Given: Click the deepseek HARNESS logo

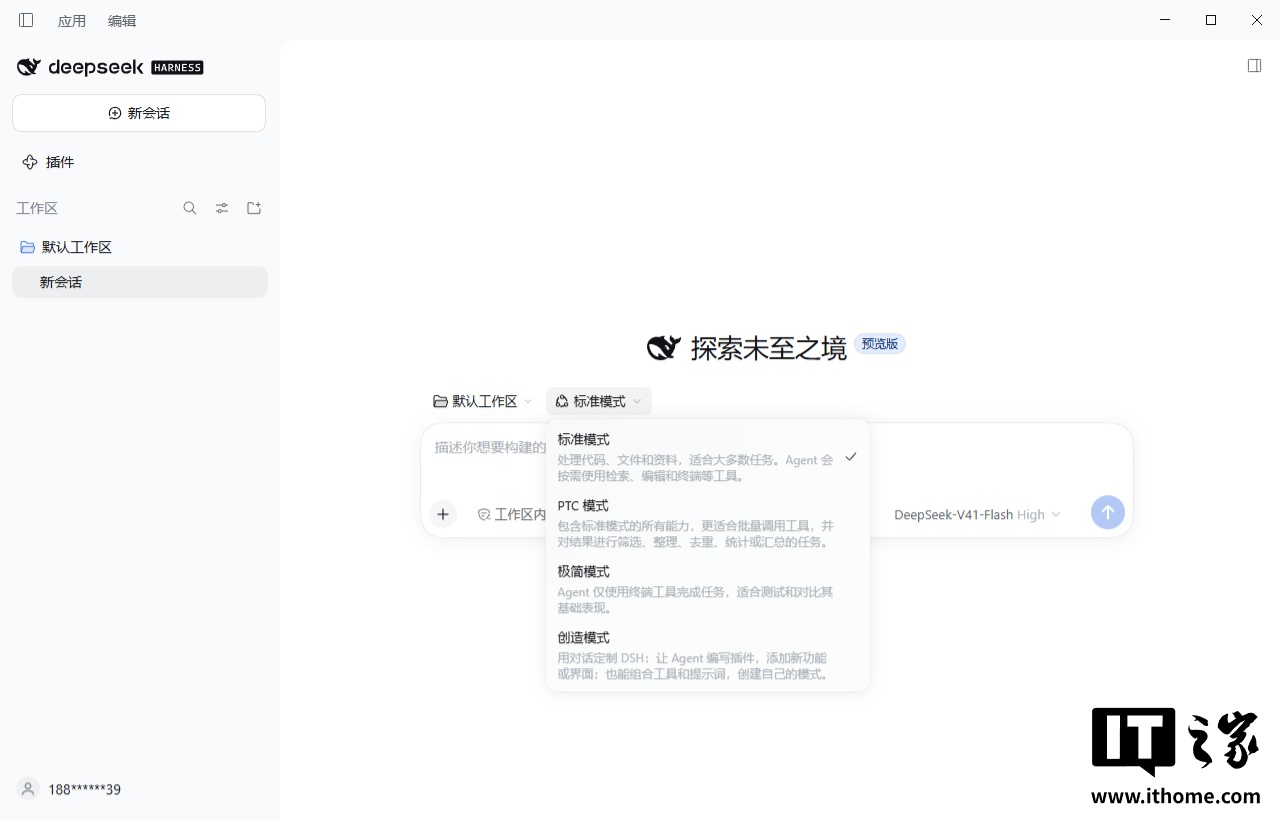Looking at the screenshot, I should [x=110, y=67].
